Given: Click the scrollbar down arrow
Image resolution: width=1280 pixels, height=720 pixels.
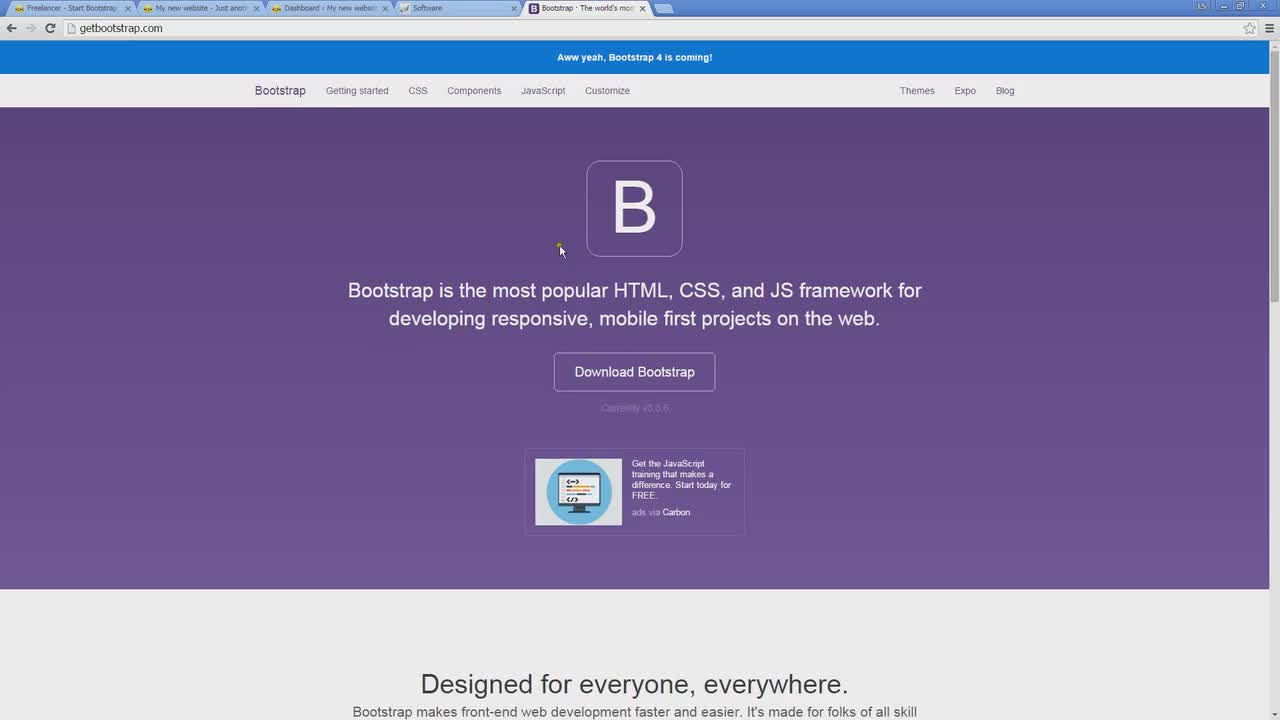Looking at the screenshot, I should tap(1274, 714).
